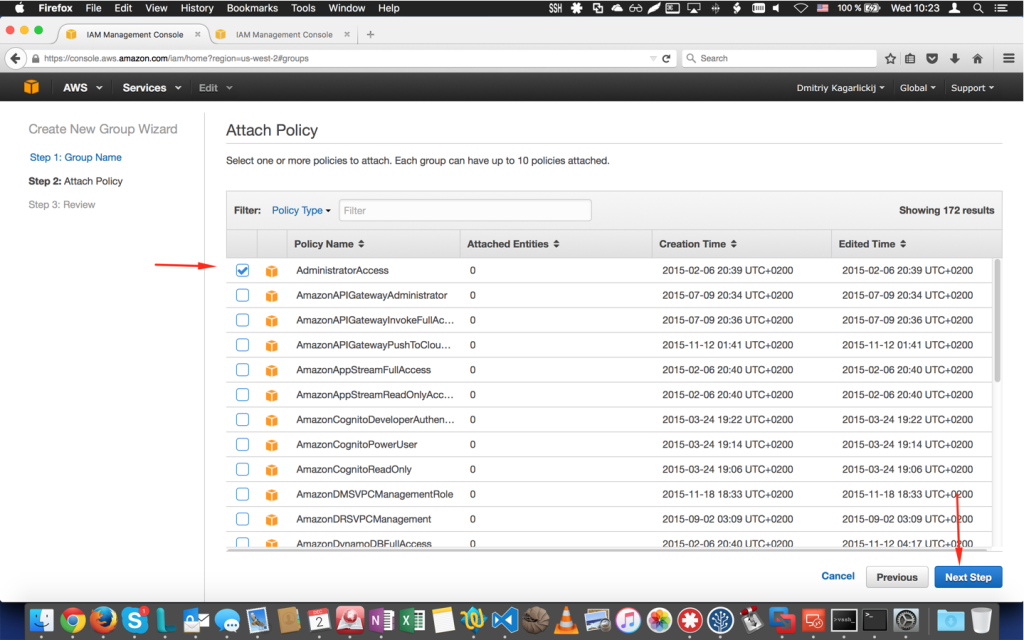Screen dimensions: 1024x640
Task: Tick the AmazonCognitoReadOnly checkbox
Action: coord(242,469)
